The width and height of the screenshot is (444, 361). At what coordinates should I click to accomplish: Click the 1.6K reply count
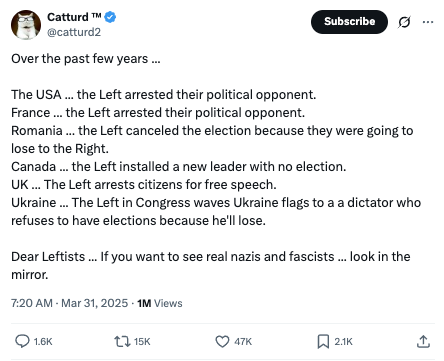[43, 342]
